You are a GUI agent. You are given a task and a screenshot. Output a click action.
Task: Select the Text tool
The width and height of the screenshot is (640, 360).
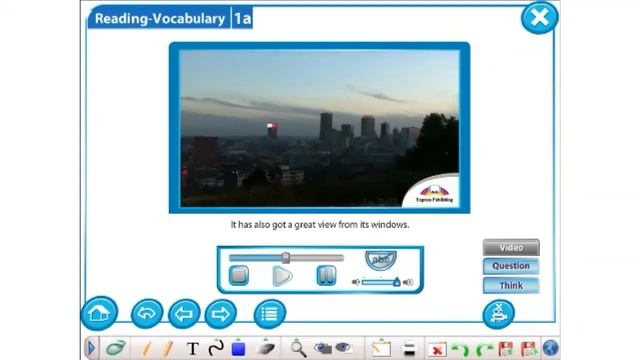(x=192, y=349)
